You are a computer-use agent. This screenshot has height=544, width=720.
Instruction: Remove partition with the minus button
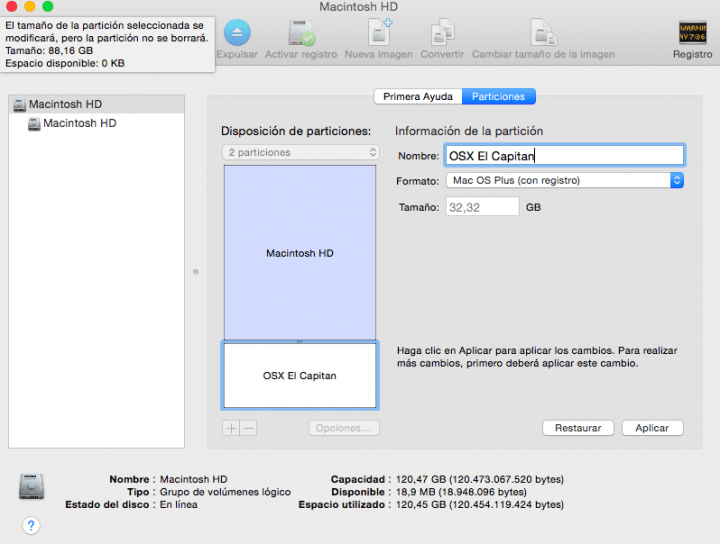(x=248, y=428)
